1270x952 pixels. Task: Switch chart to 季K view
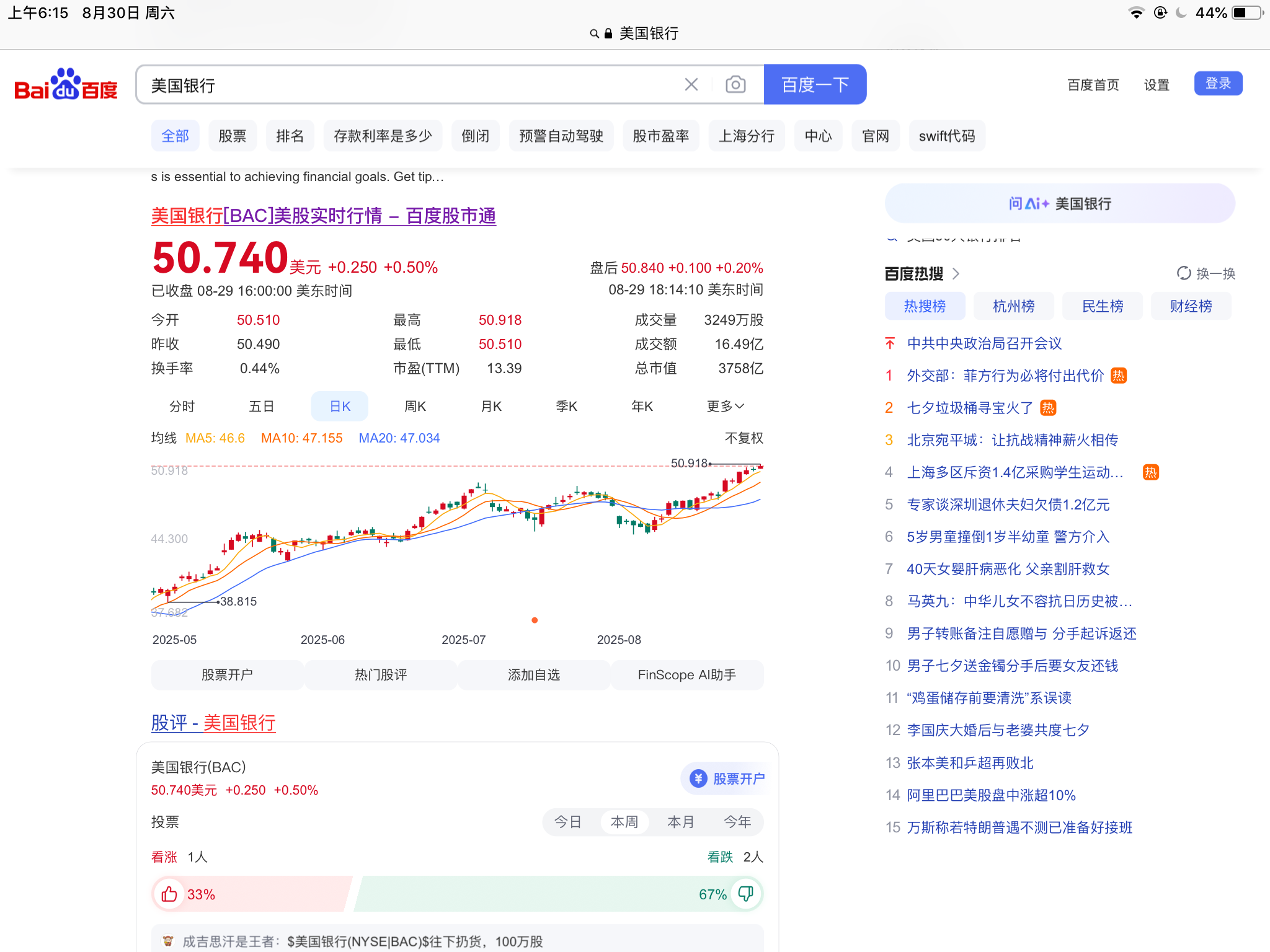pos(567,407)
